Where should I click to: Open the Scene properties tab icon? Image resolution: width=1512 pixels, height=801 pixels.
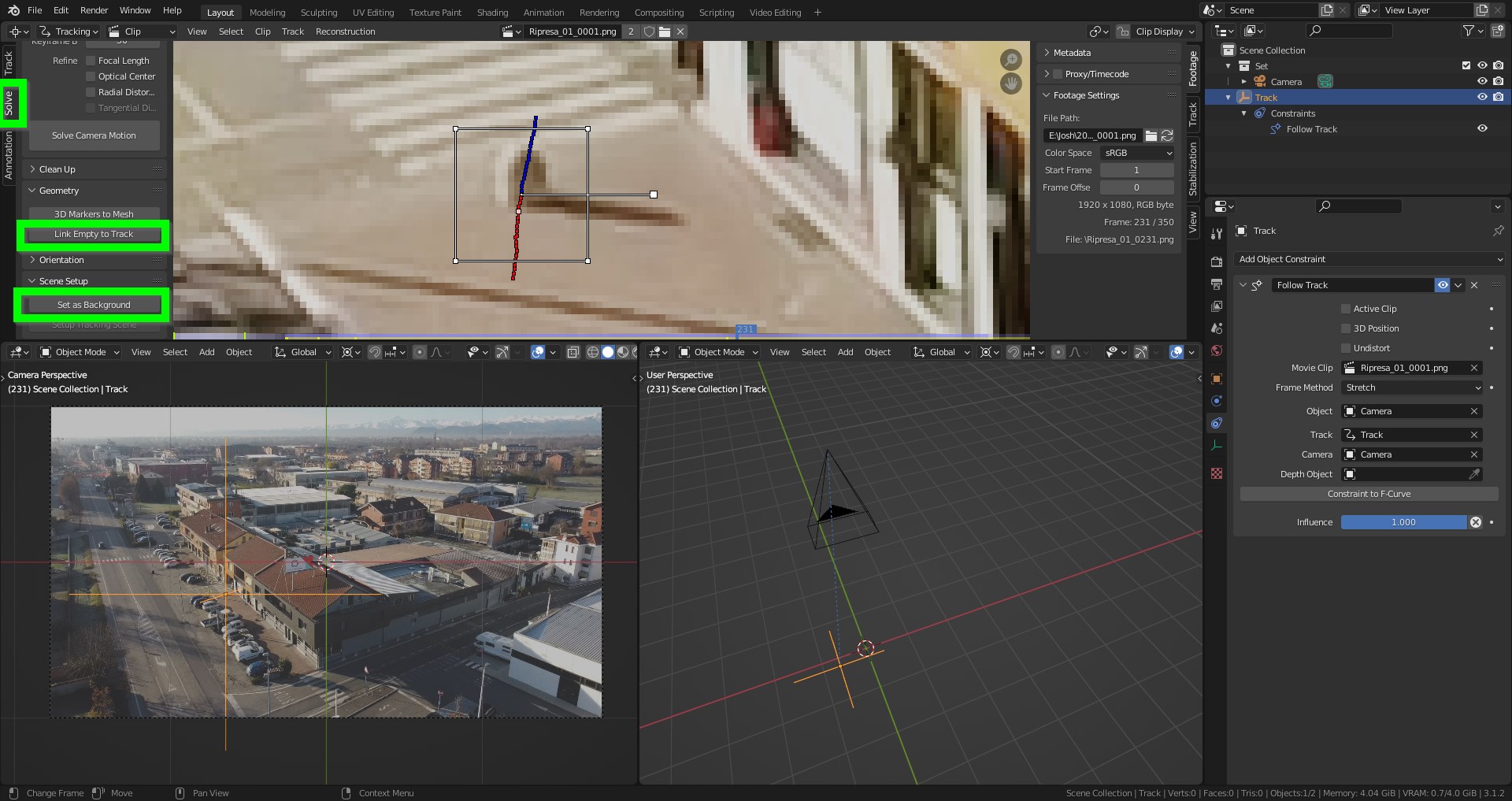coord(1217,328)
